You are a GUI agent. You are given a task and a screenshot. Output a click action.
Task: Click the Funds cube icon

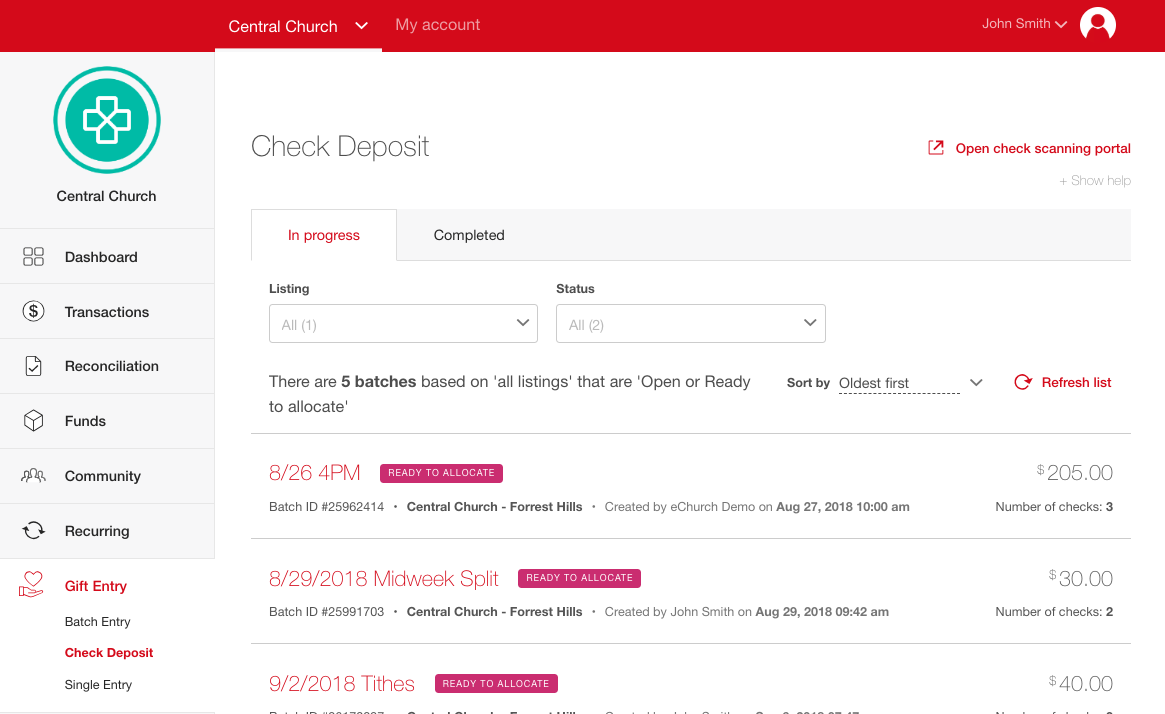33,421
